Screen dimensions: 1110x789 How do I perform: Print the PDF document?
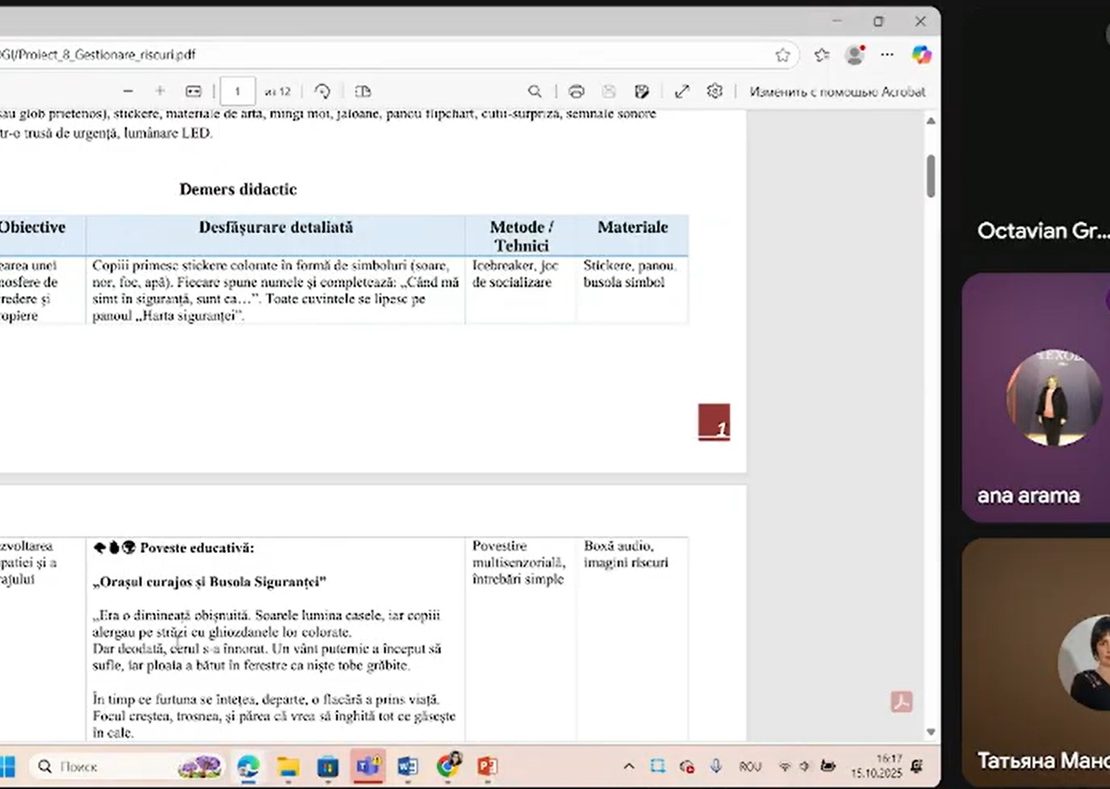576,91
